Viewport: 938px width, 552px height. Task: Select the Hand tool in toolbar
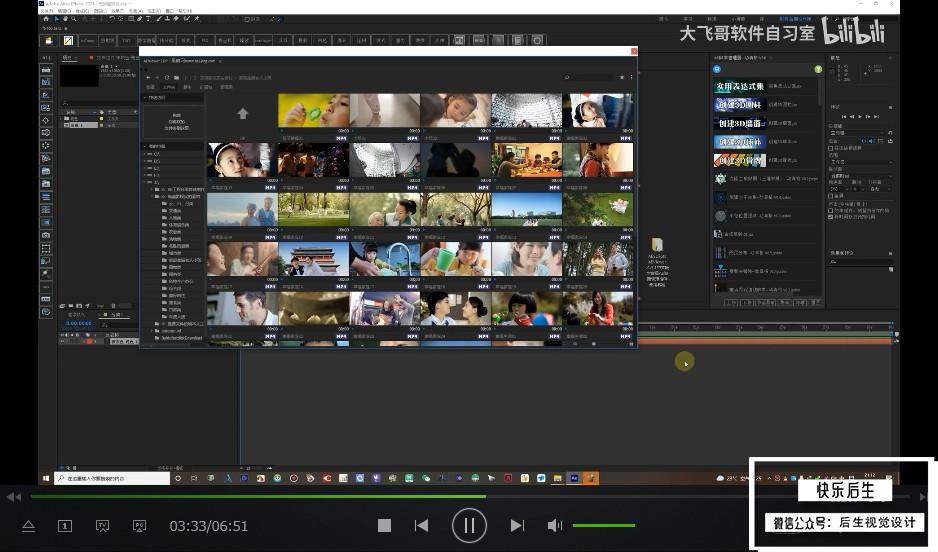click(65, 19)
